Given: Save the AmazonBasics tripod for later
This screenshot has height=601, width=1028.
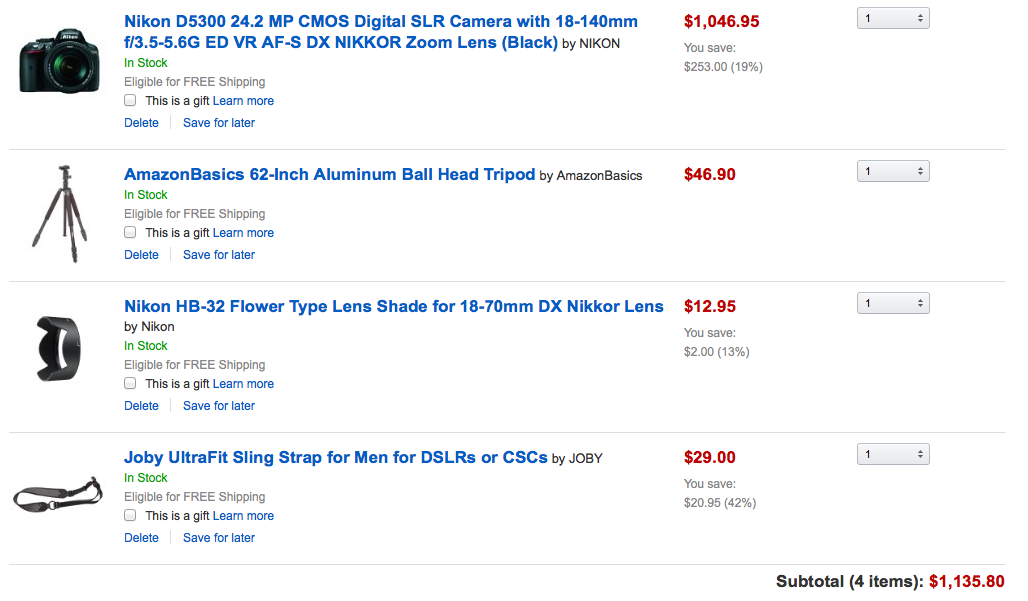Looking at the screenshot, I should point(218,255).
